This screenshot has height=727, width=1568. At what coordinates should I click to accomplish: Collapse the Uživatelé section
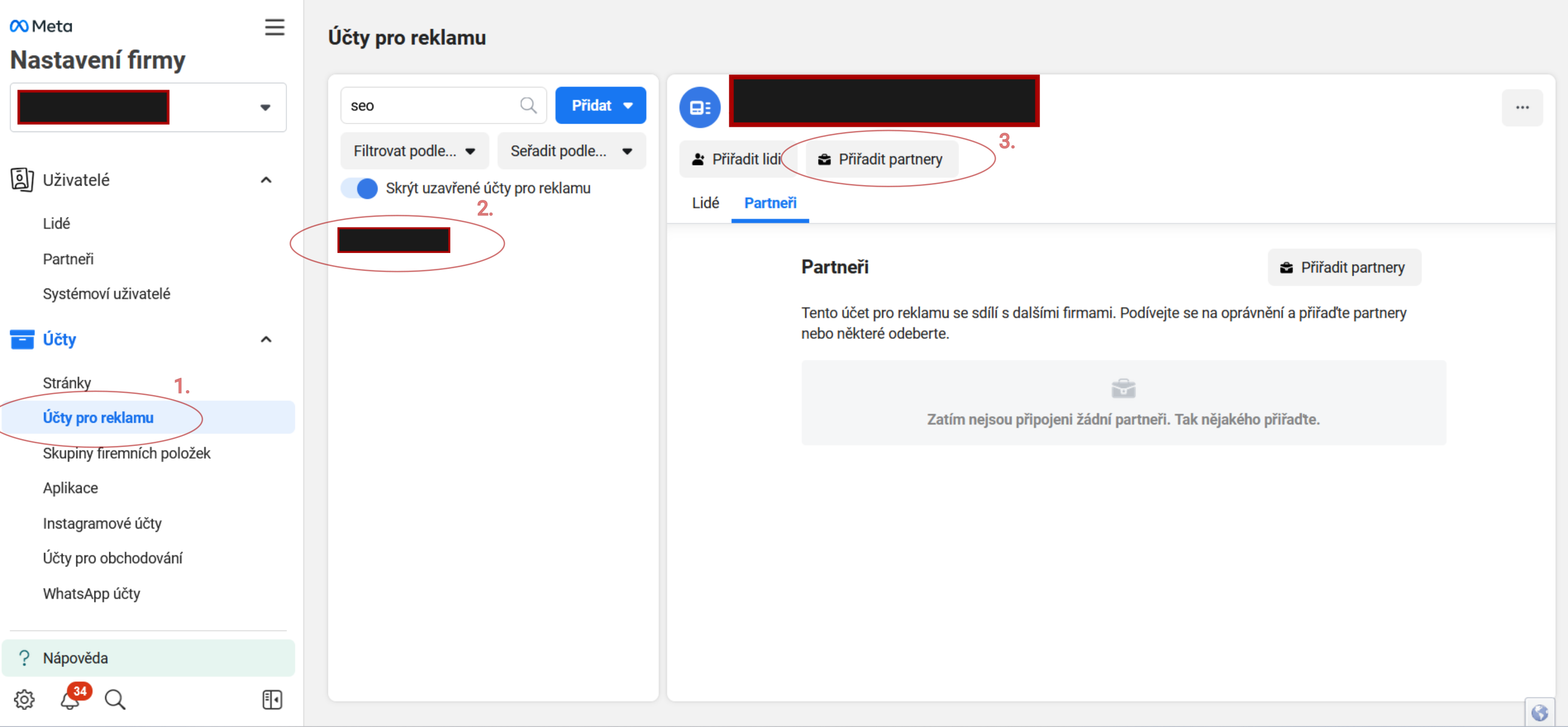pyautogui.click(x=266, y=179)
